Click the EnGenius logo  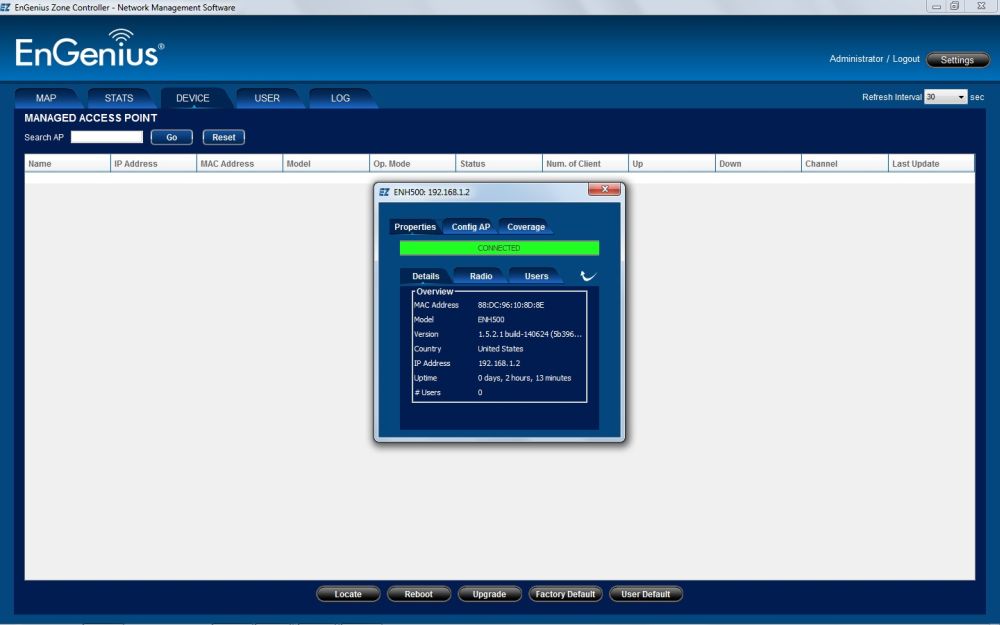89,48
